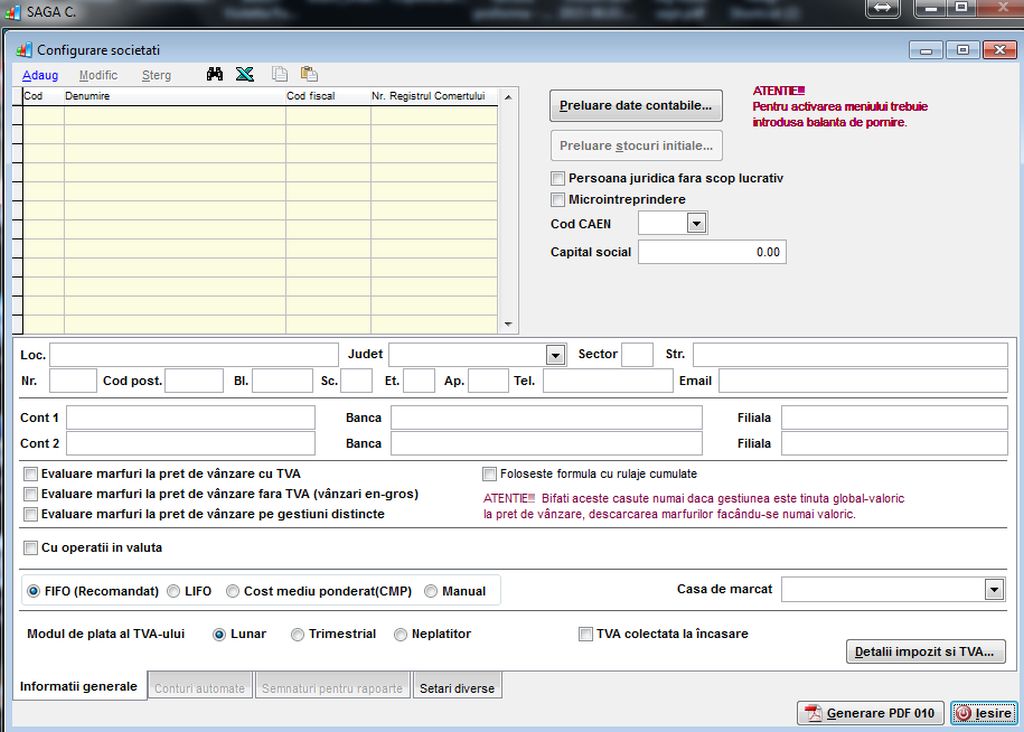Viewport: 1024px width, 732px height.
Task: Enable the Microintreprindere checkbox
Action: [x=557, y=199]
